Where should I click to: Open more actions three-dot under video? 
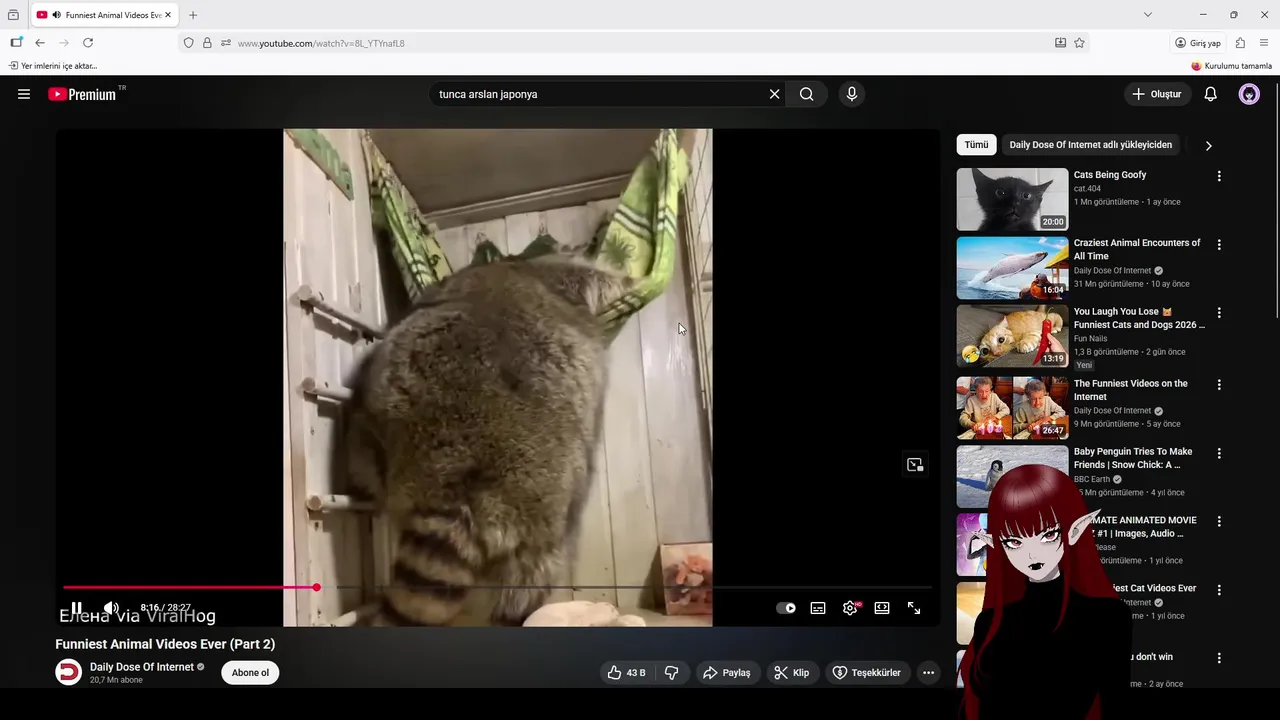click(x=928, y=673)
